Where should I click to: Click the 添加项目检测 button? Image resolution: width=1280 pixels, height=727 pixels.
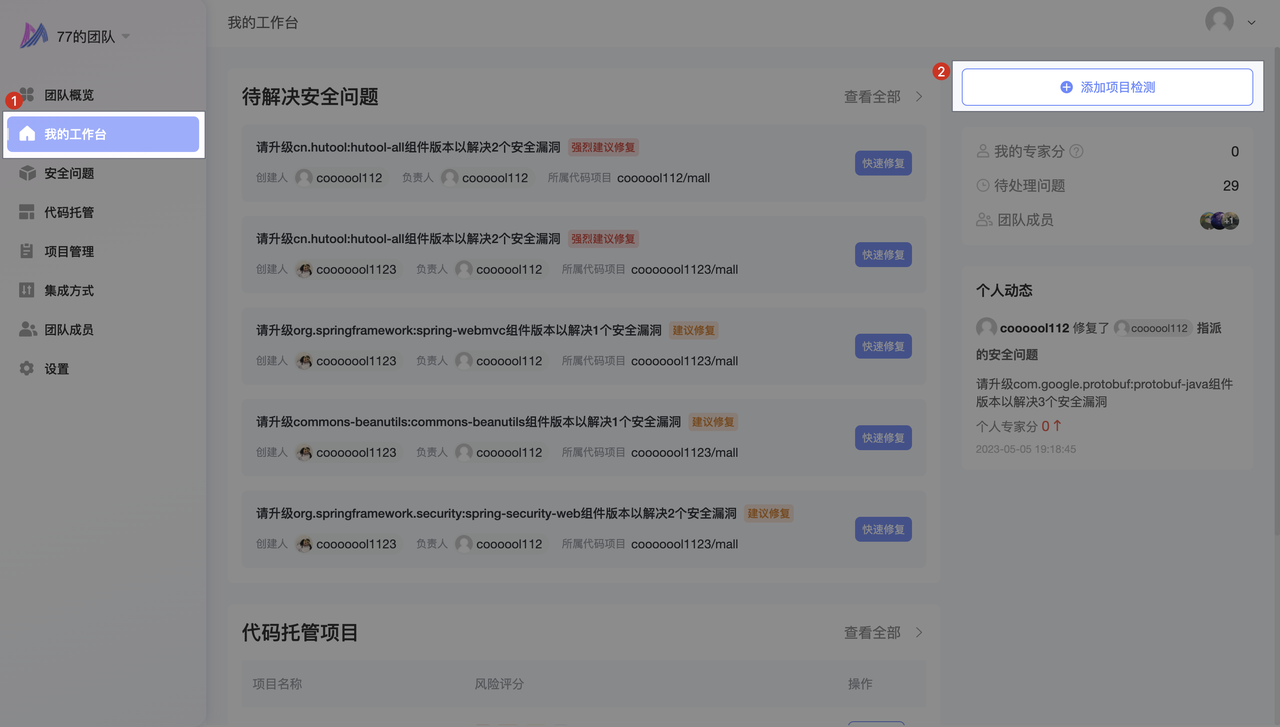(1107, 87)
